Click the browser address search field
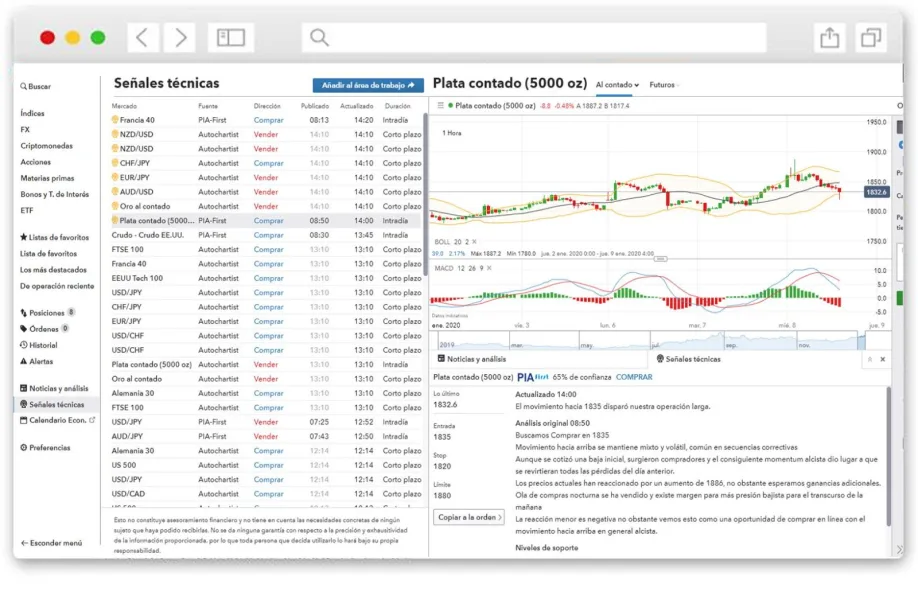This screenshot has height=600, width=918. (534, 37)
